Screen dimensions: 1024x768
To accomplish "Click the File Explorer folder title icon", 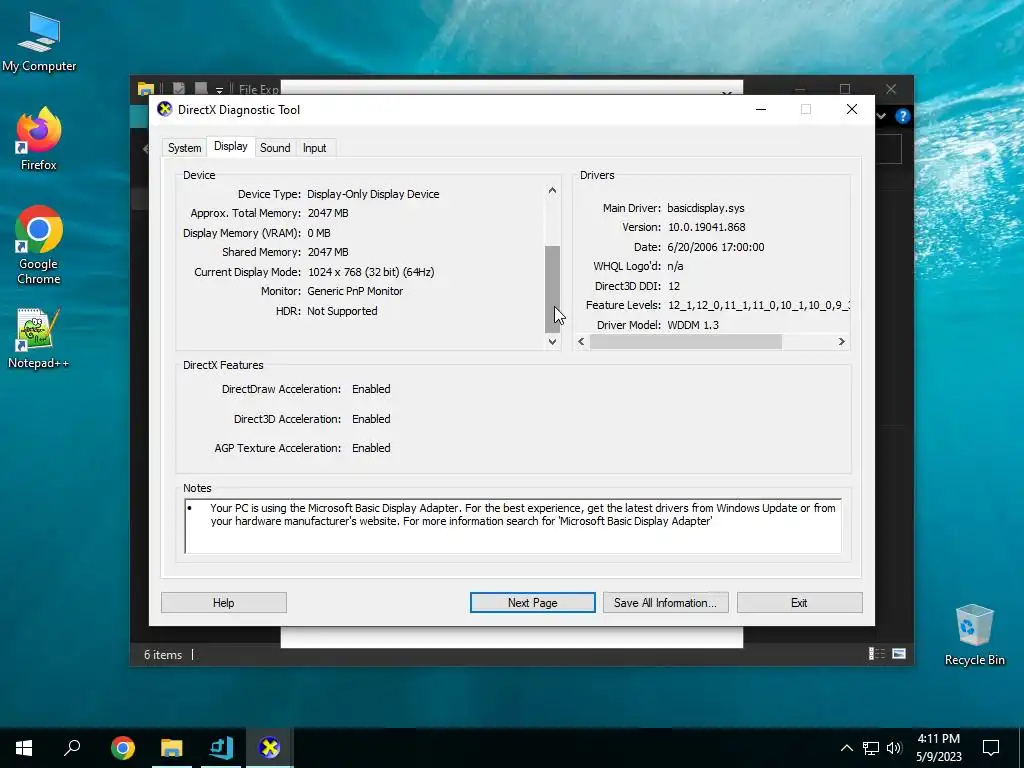I will [146, 89].
